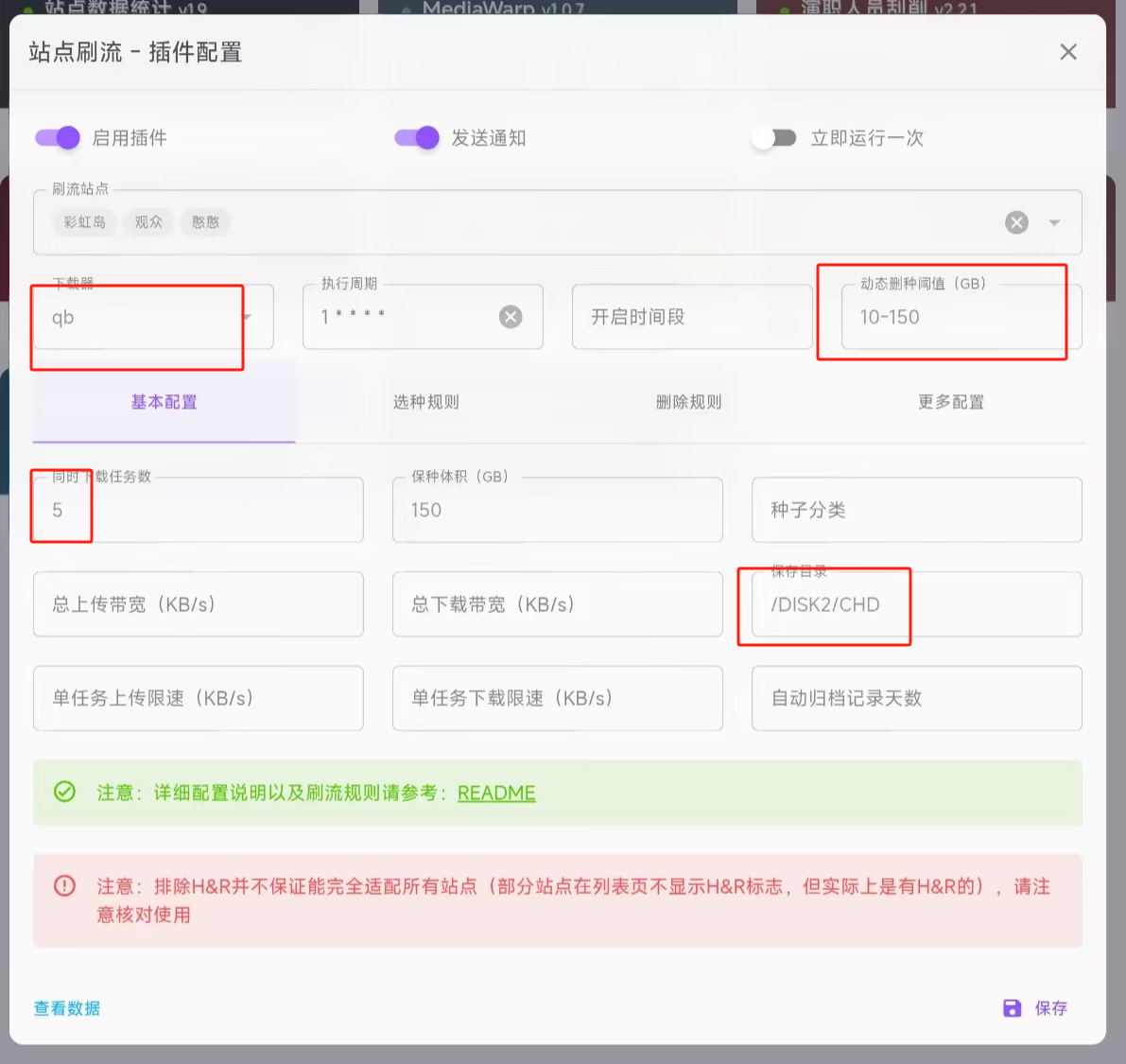Open the 下载器 dropdown showing qb
Screen dimensions: 1126x1064
[x=151, y=317]
